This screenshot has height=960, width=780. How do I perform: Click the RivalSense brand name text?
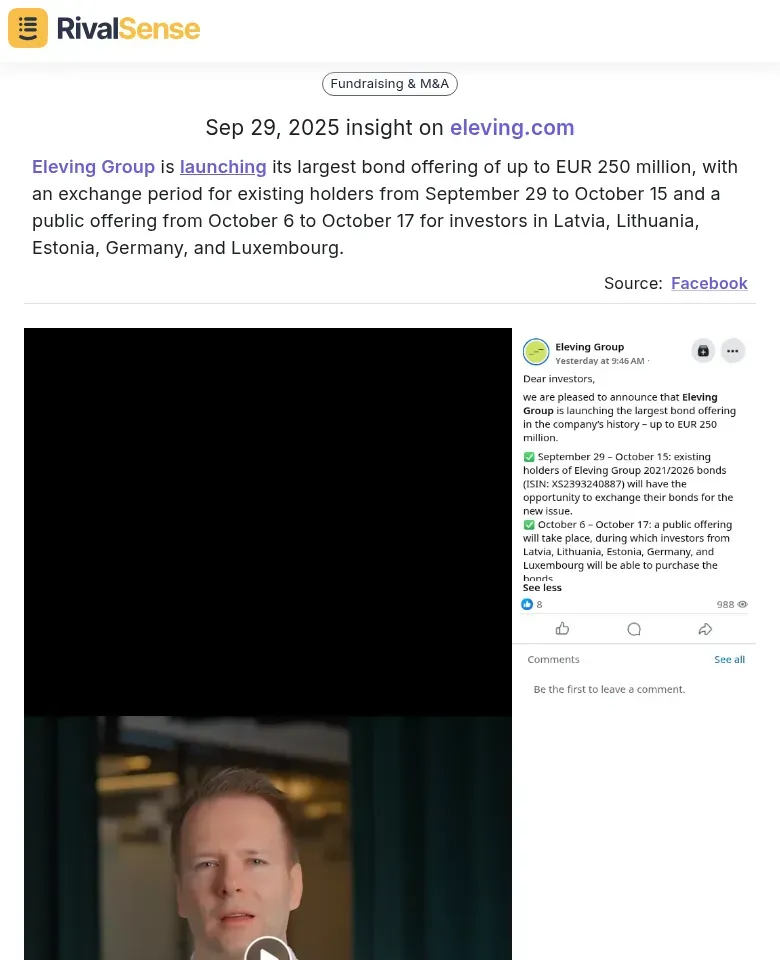click(129, 29)
